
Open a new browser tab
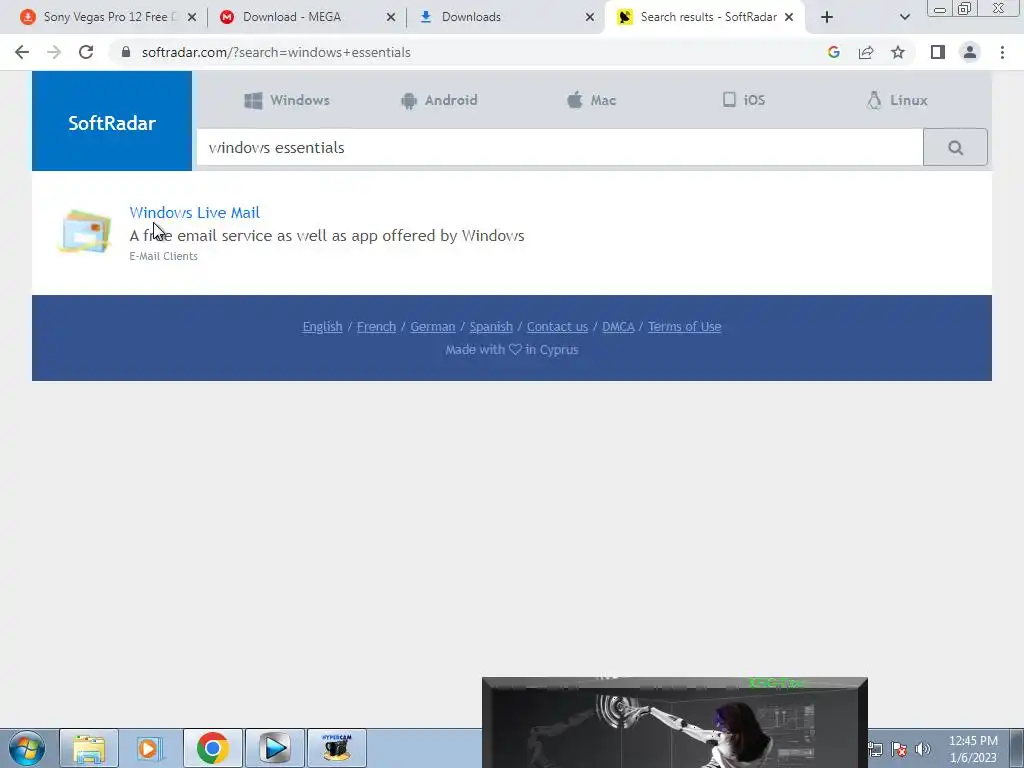(827, 17)
